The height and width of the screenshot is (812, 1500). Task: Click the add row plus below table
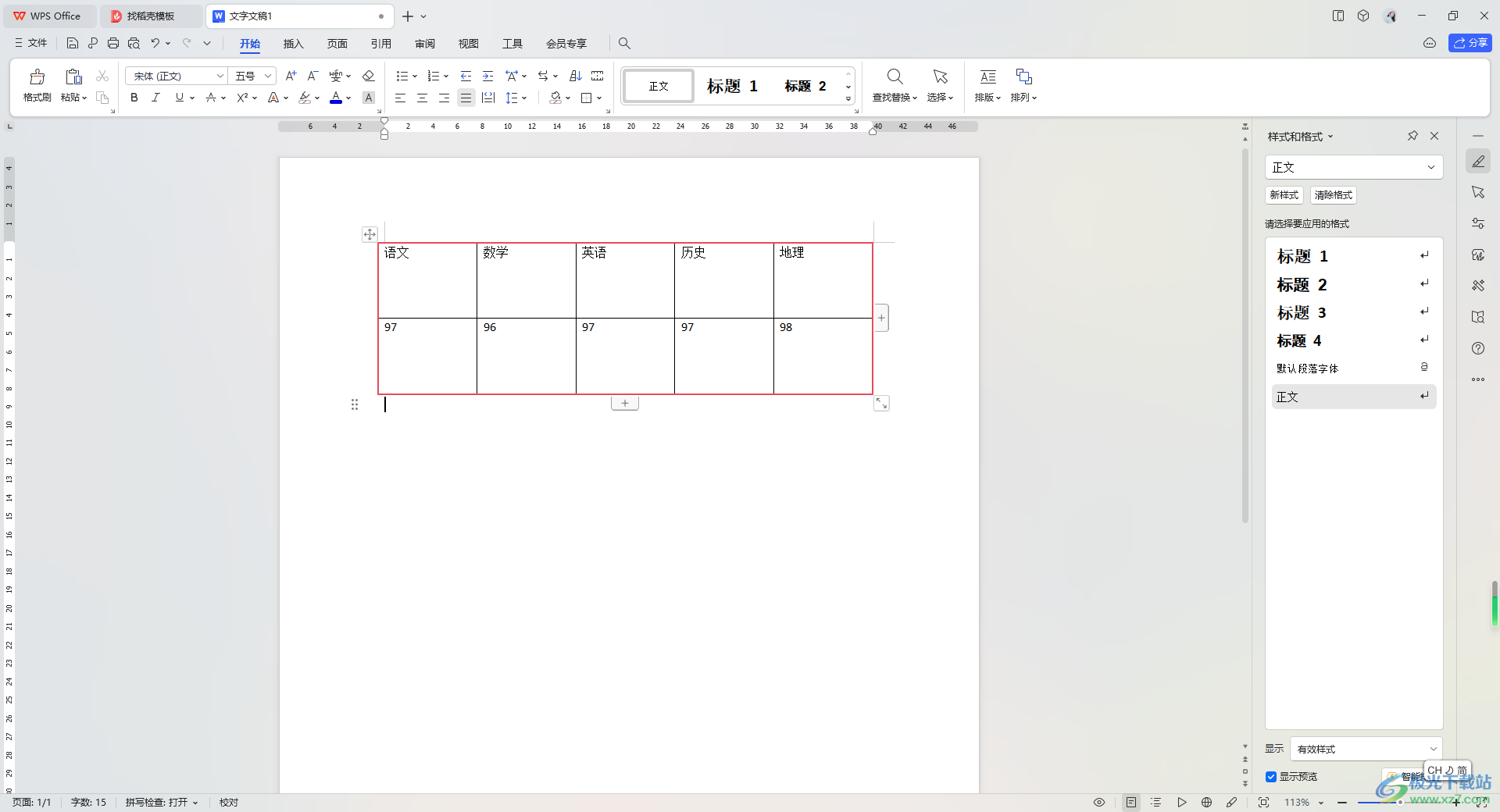click(625, 404)
